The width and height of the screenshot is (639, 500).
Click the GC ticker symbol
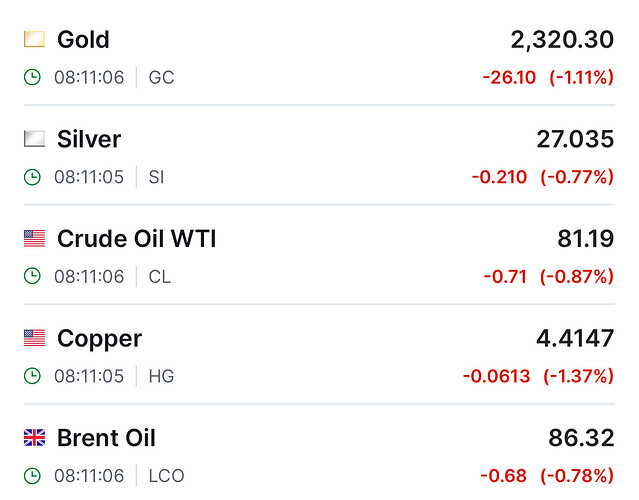(161, 77)
